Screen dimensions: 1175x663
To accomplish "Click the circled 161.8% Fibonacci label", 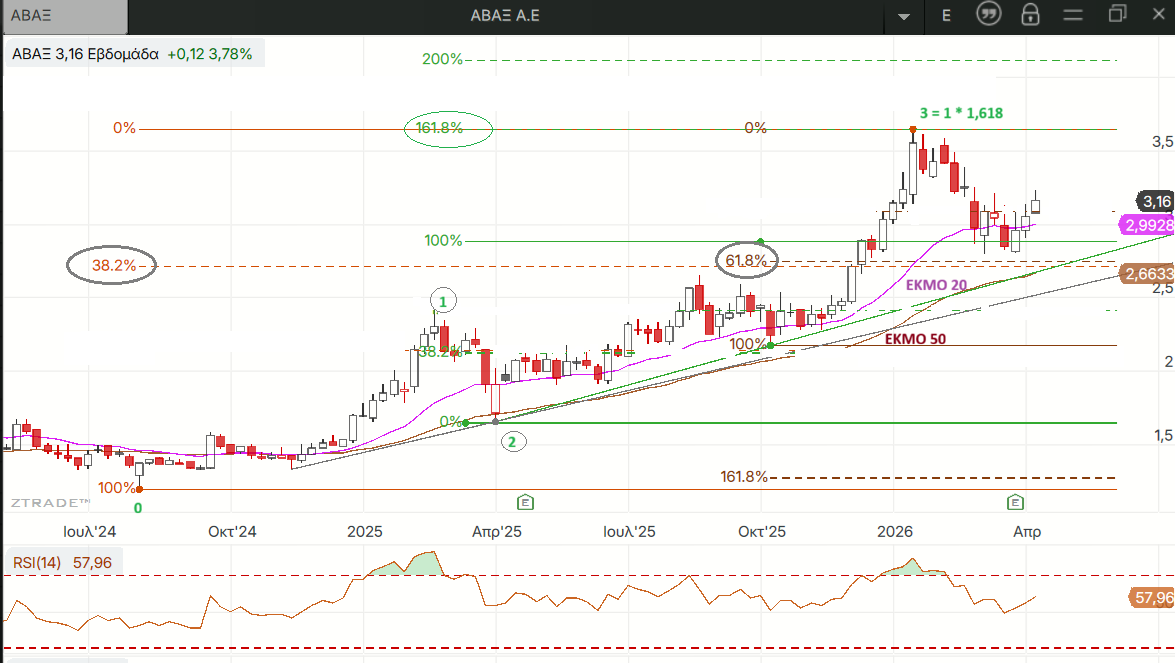I will click(x=449, y=128).
